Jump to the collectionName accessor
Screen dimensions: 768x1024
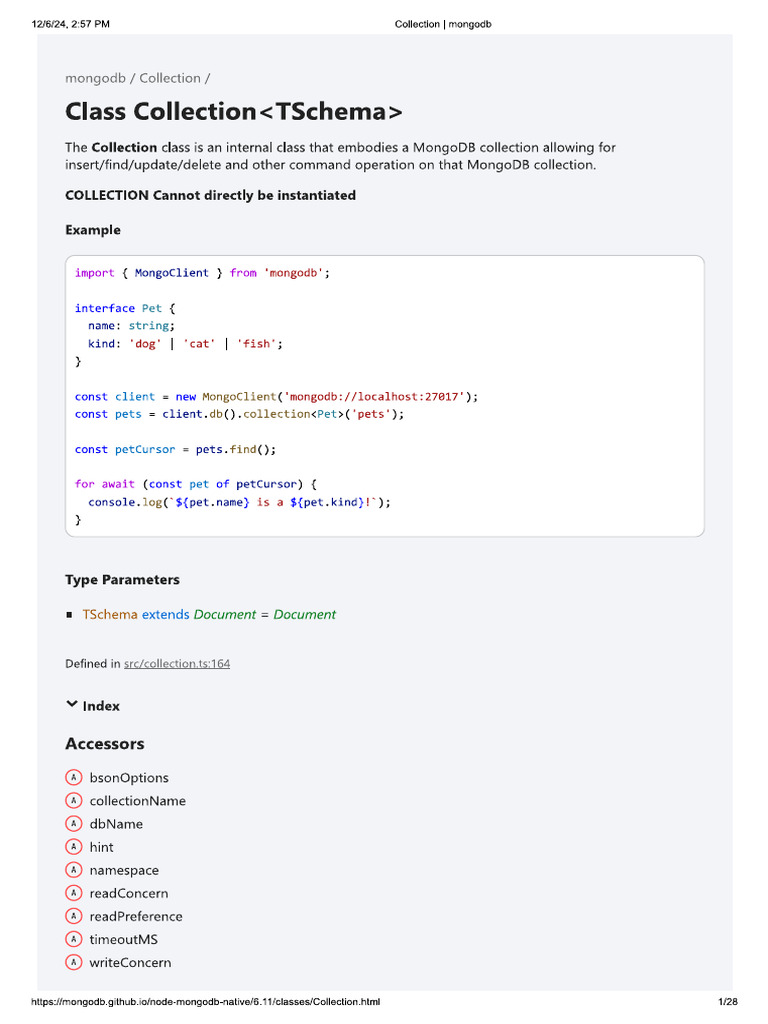pyautogui.click(x=137, y=800)
